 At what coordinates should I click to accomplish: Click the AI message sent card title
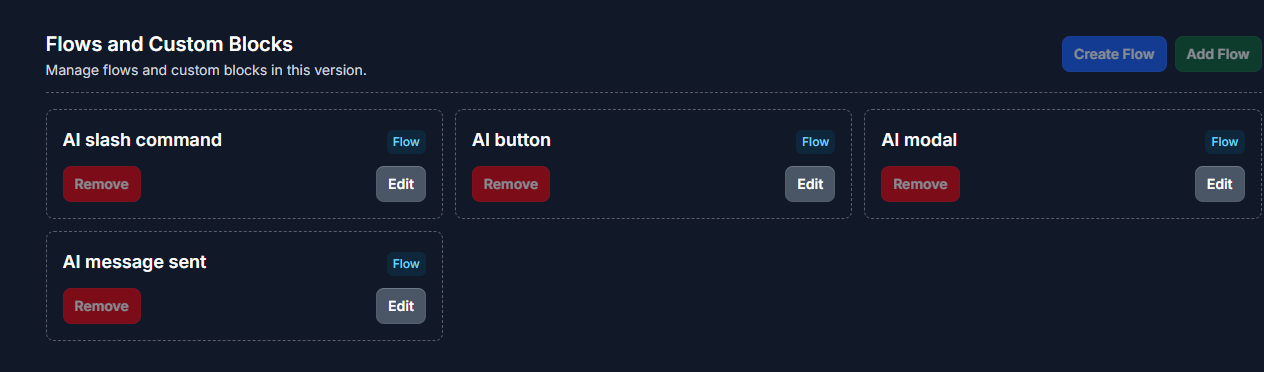[x=134, y=262]
